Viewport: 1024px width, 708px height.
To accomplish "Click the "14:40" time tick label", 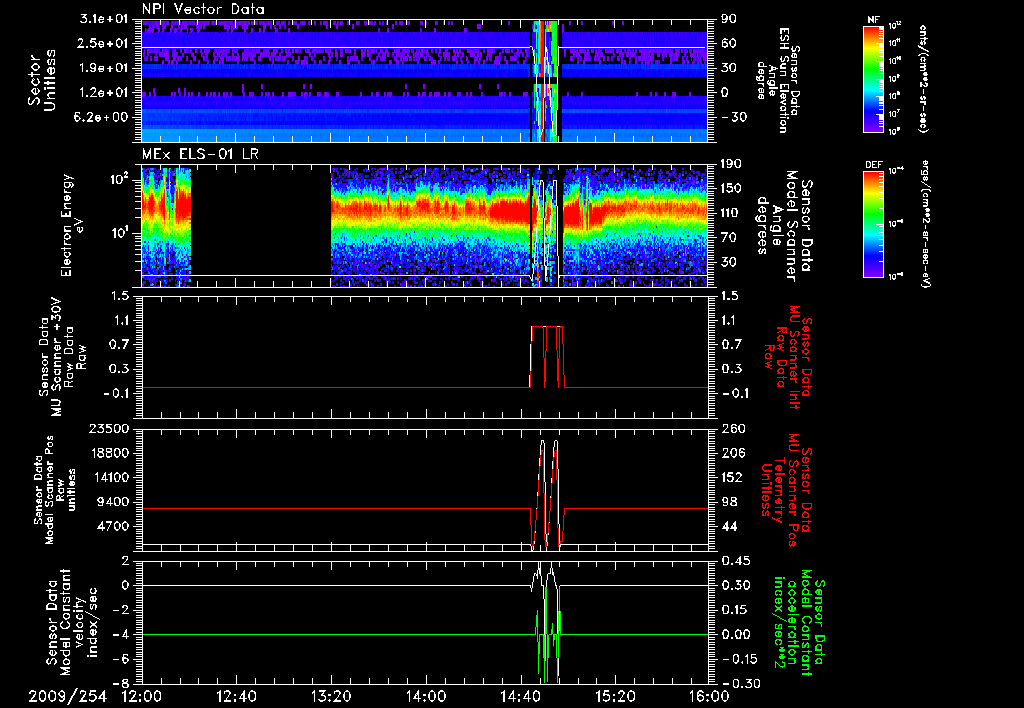I will (520, 696).
